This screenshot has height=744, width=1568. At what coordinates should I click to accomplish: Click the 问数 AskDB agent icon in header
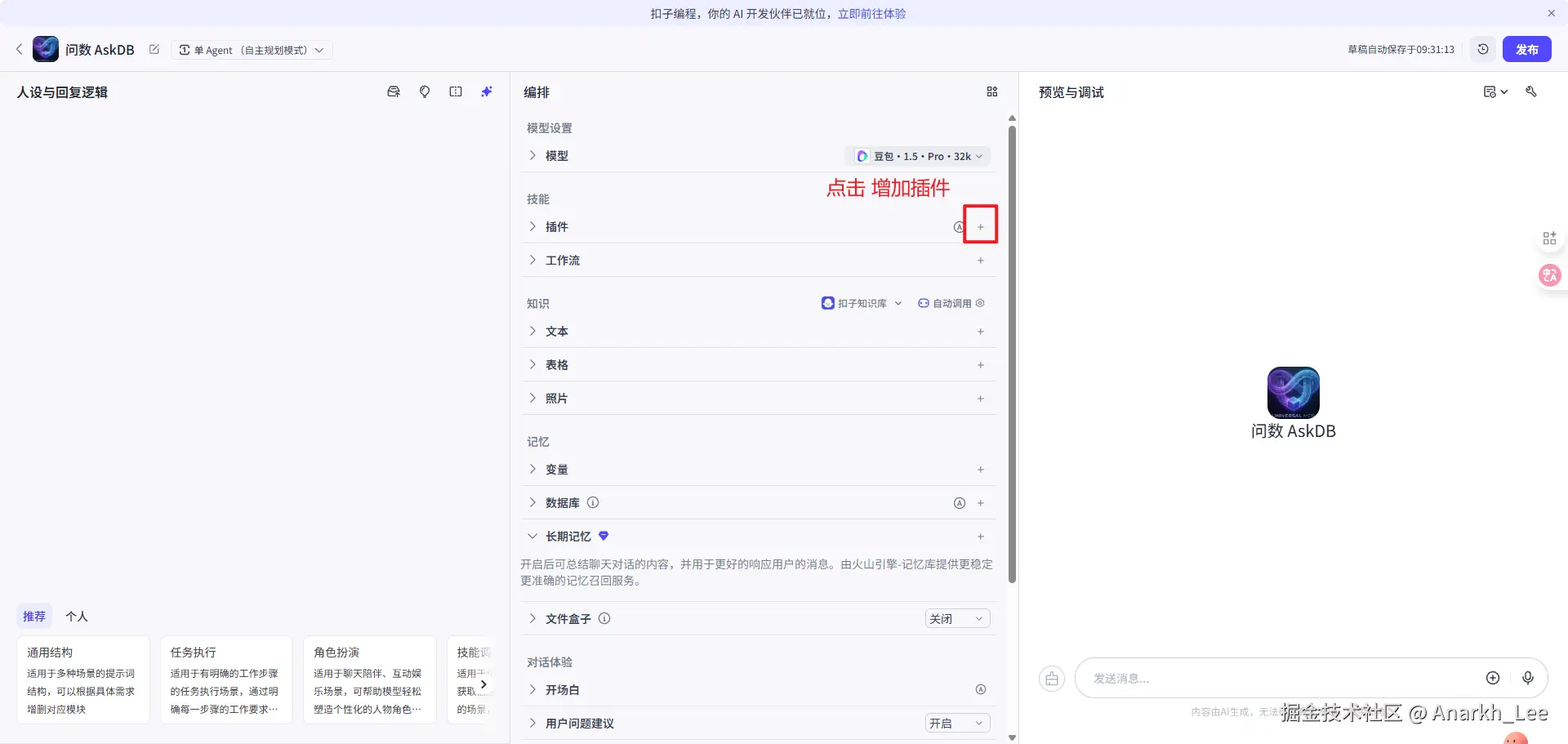click(46, 49)
